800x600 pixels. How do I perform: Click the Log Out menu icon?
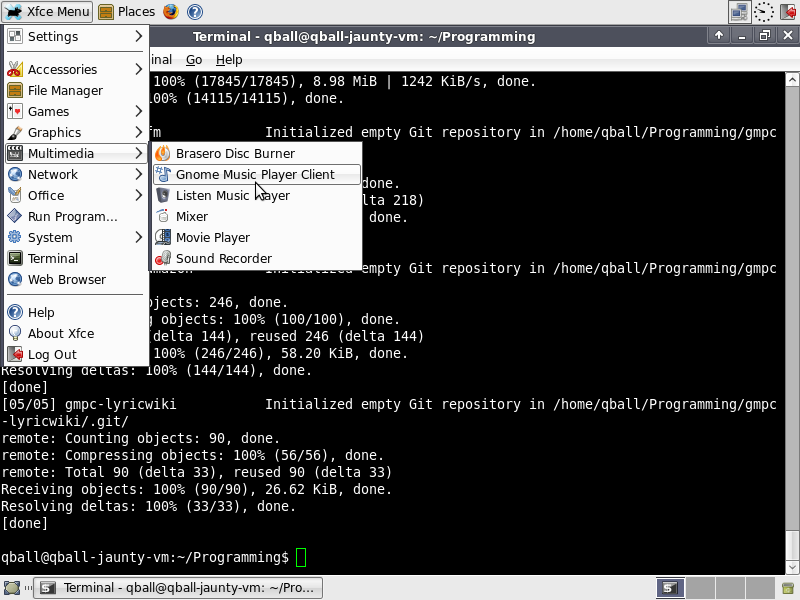(15, 354)
